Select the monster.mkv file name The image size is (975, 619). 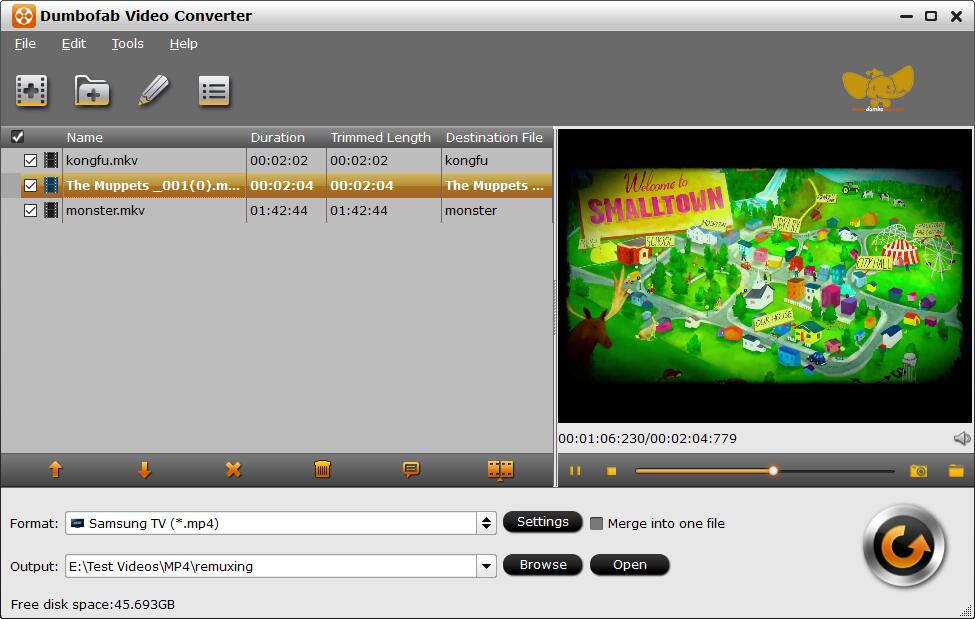pyautogui.click(x=105, y=210)
